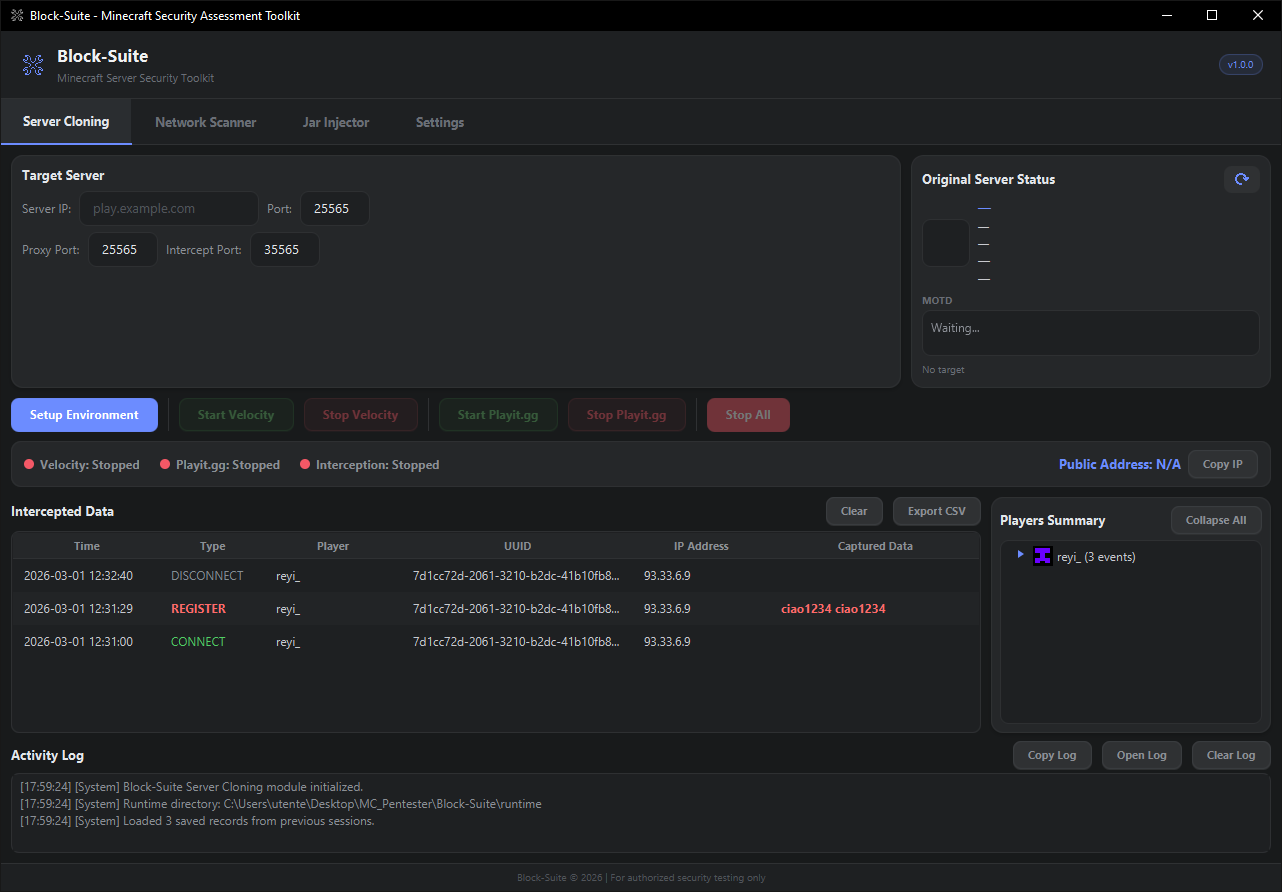Screen dimensions: 1282x892
Task: Click the server favicon placeholder square
Action: point(945,242)
